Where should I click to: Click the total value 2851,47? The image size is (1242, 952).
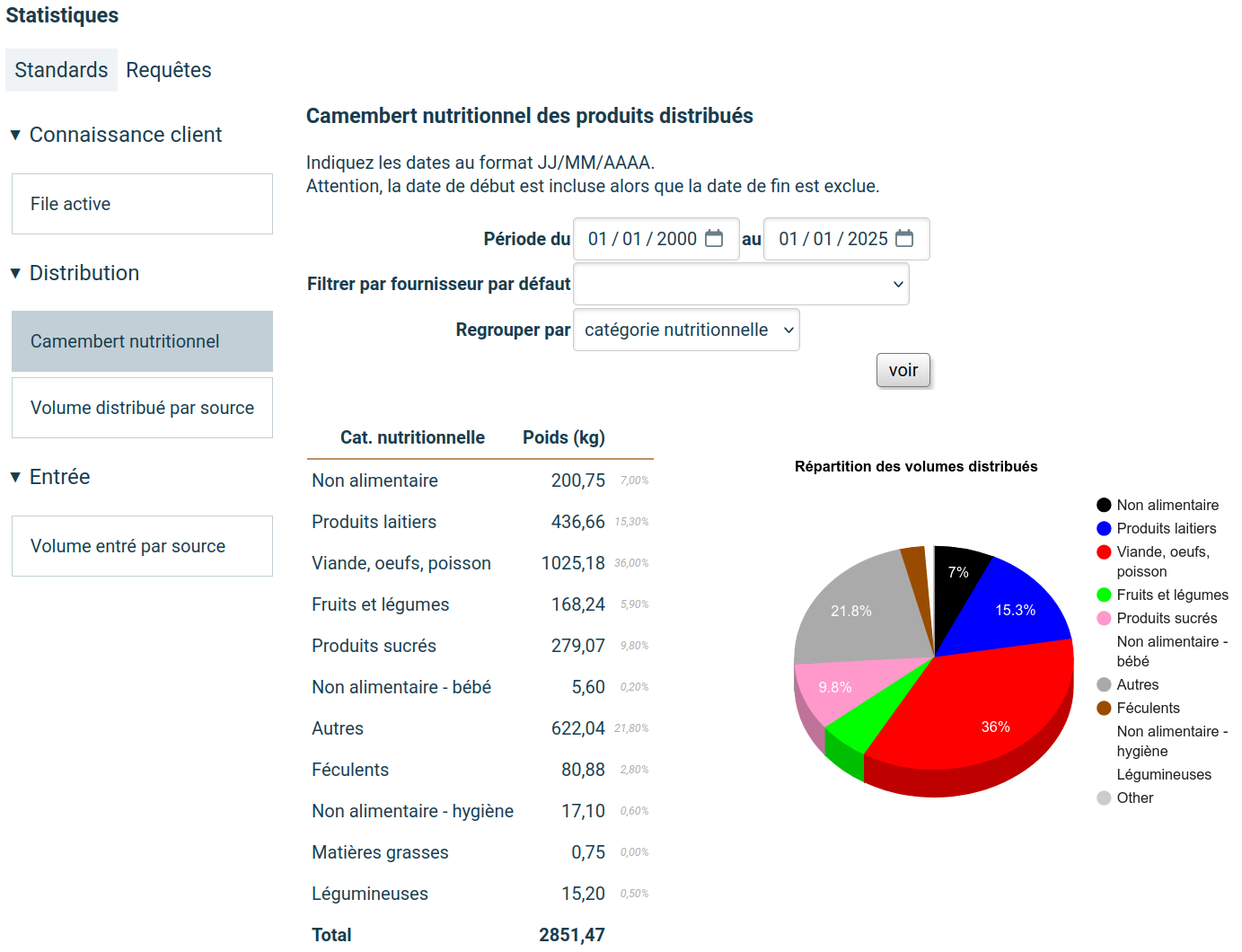pos(572,935)
